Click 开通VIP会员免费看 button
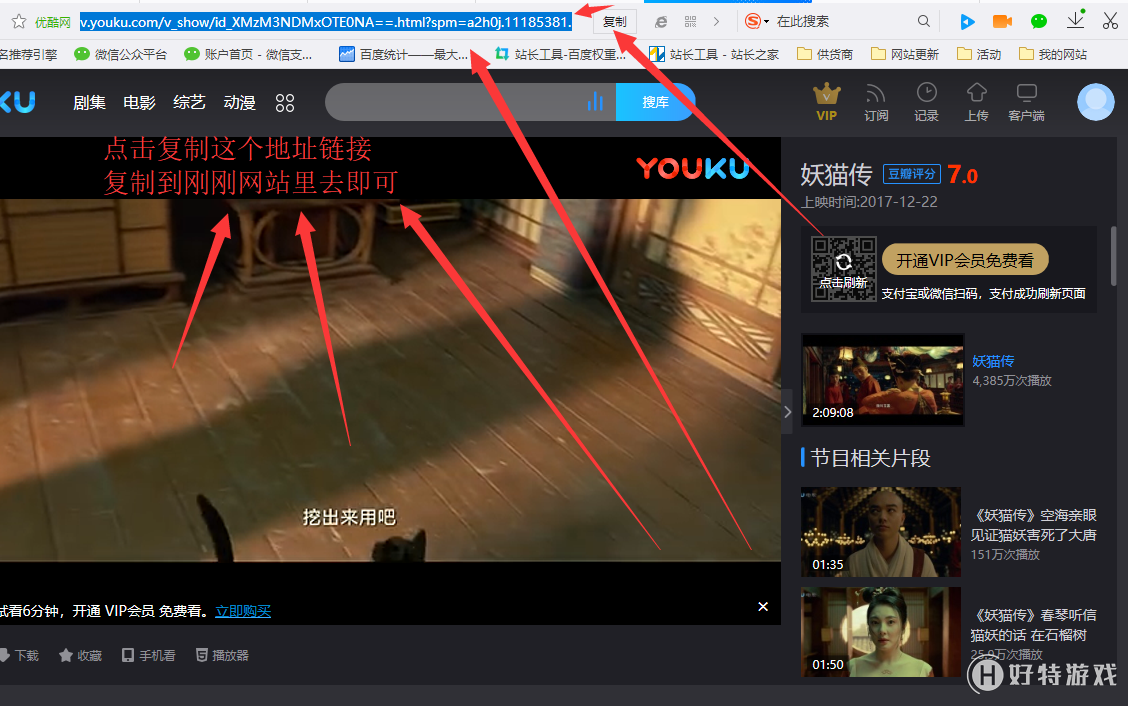1128x706 pixels. (x=965, y=260)
